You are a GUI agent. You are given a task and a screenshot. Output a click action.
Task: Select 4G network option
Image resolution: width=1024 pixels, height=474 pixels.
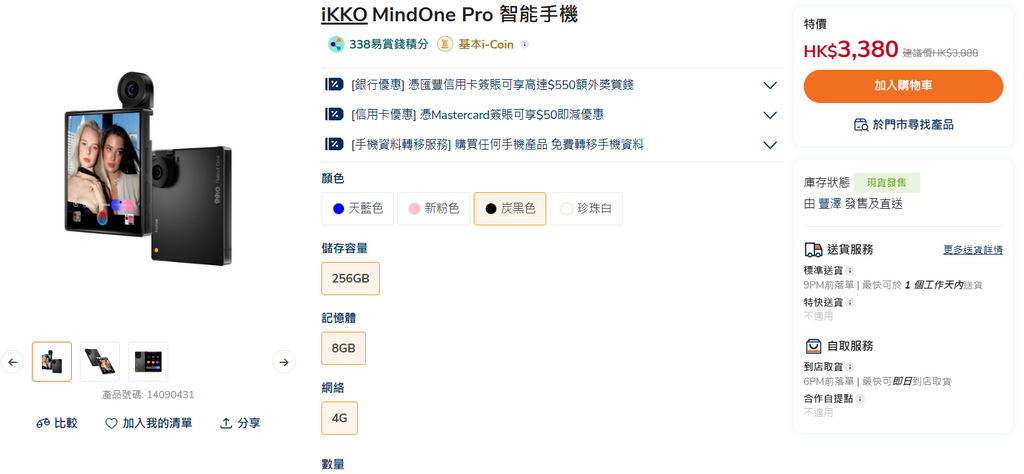click(340, 418)
